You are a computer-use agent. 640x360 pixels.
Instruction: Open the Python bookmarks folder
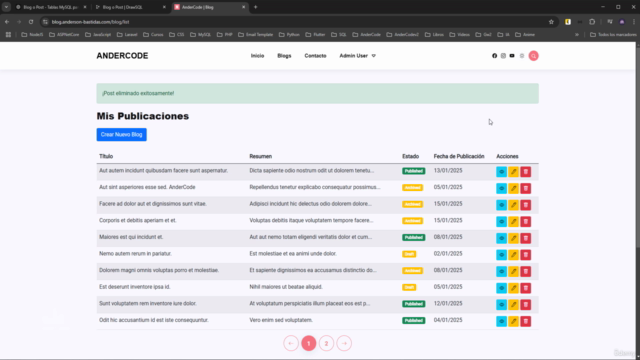289,35
